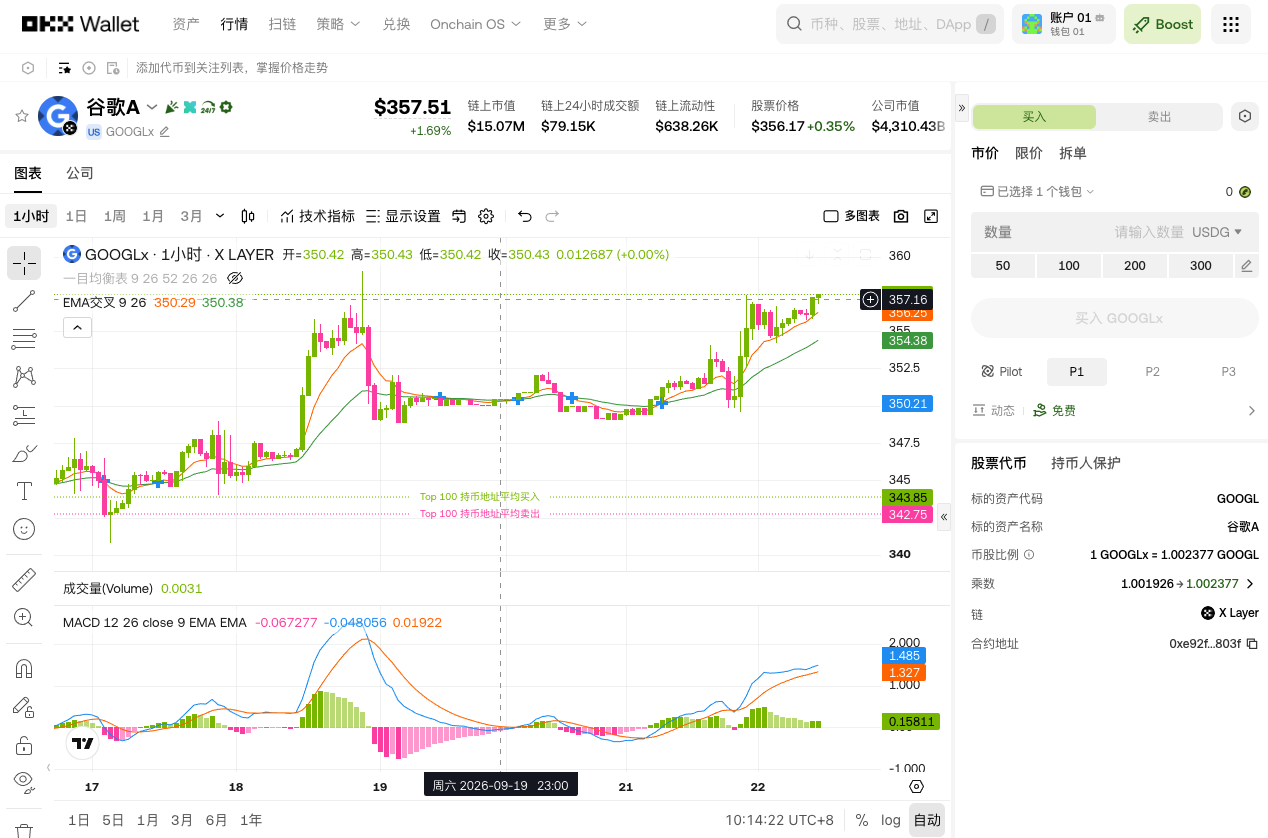Expand the 谷歌A token selector chevron
Screen dimensions: 1268x838
point(152,107)
